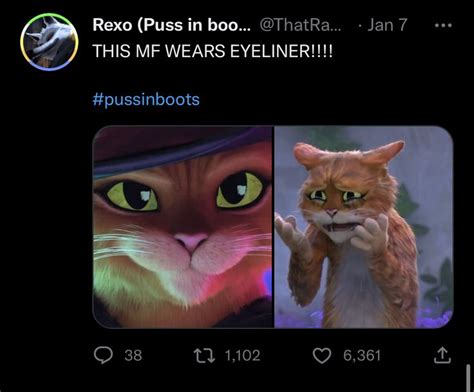Open the #pussinboots hashtag link

coord(146,99)
